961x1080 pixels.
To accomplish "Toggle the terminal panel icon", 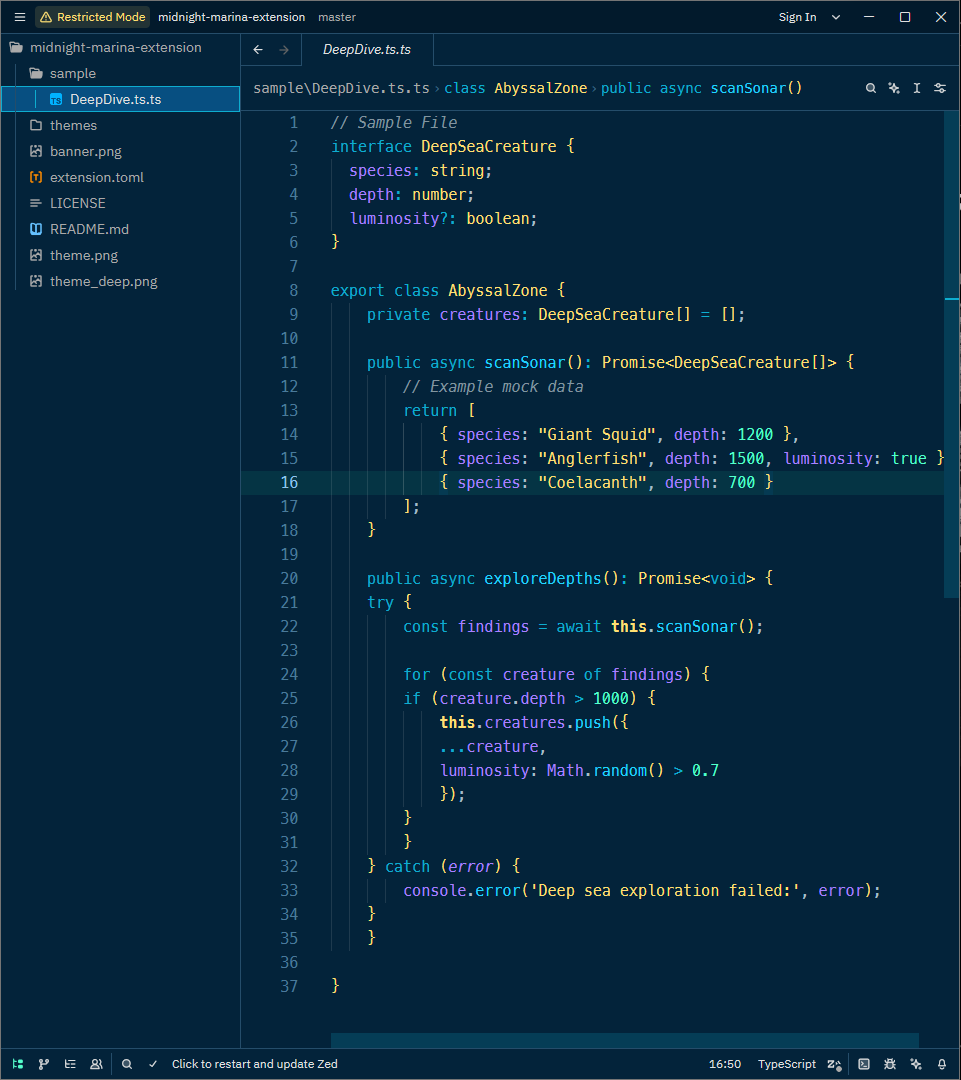I will coord(864,1064).
